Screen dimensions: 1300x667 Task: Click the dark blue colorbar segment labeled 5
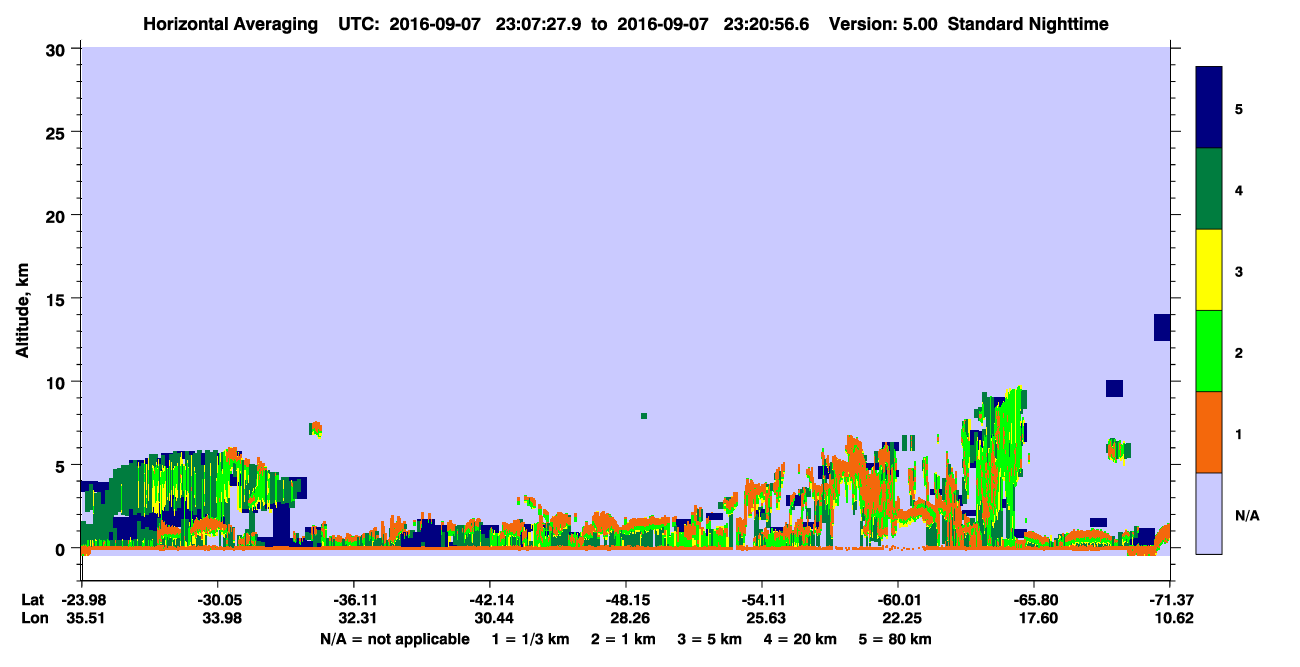pyautogui.click(x=1209, y=108)
